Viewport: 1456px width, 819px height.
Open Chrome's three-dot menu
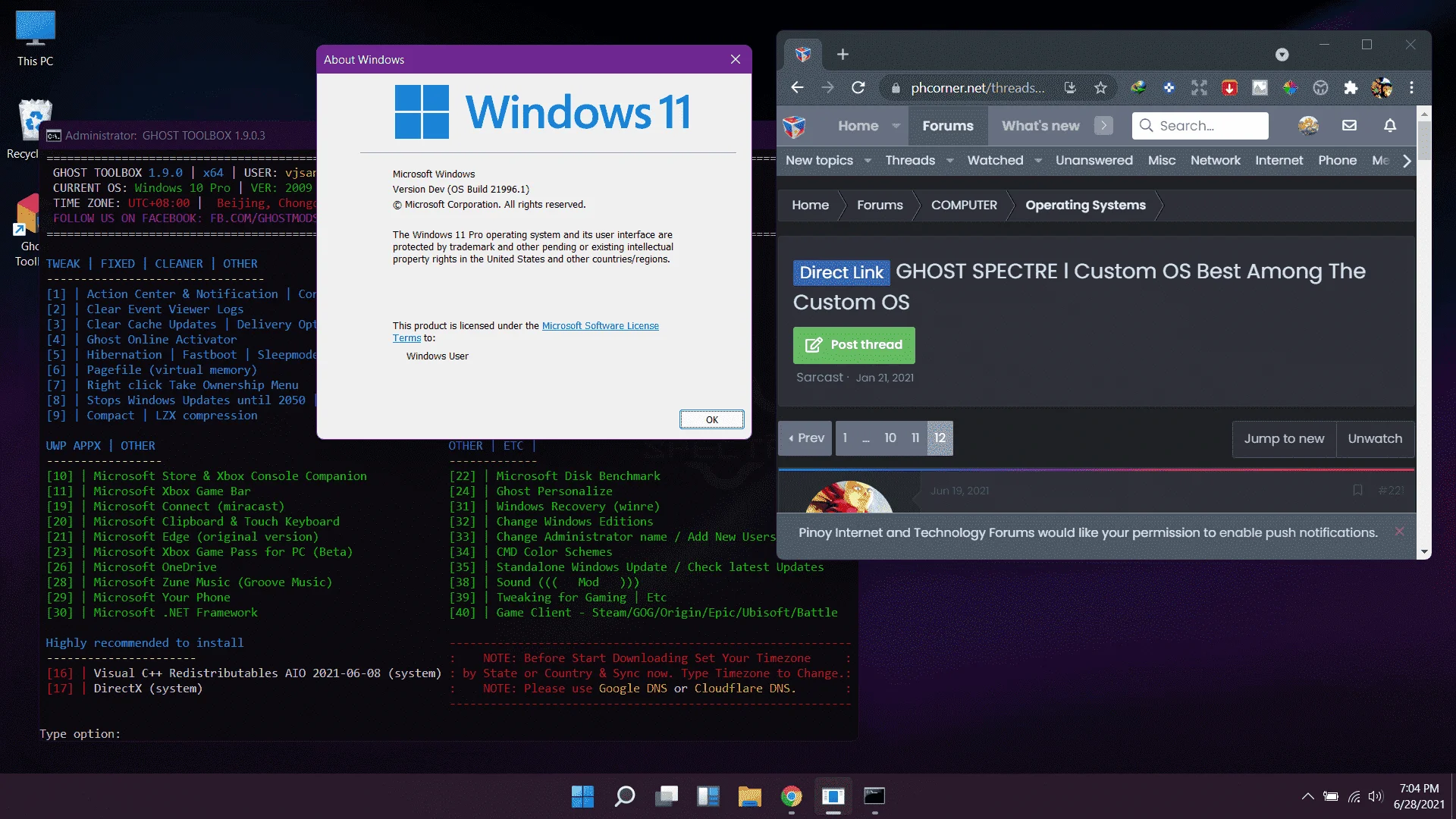(x=1411, y=88)
